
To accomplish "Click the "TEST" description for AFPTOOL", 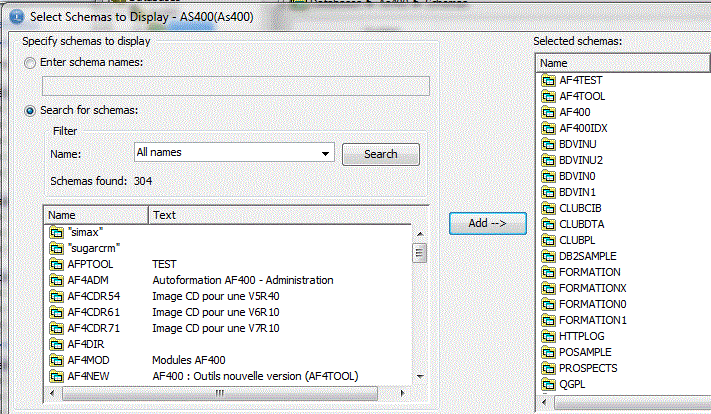I will click(x=164, y=264).
